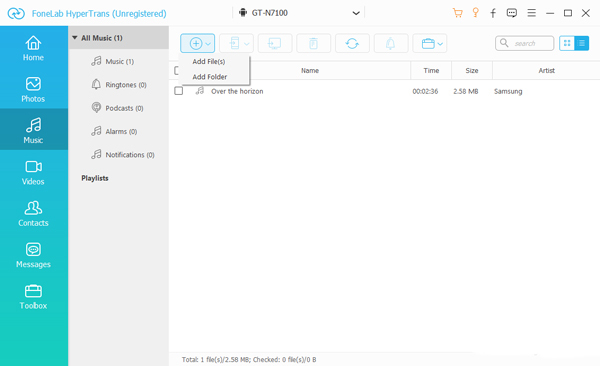The image size is (600, 366).
Task: Open the feedback chat bubble icon
Action: [512, 13]
